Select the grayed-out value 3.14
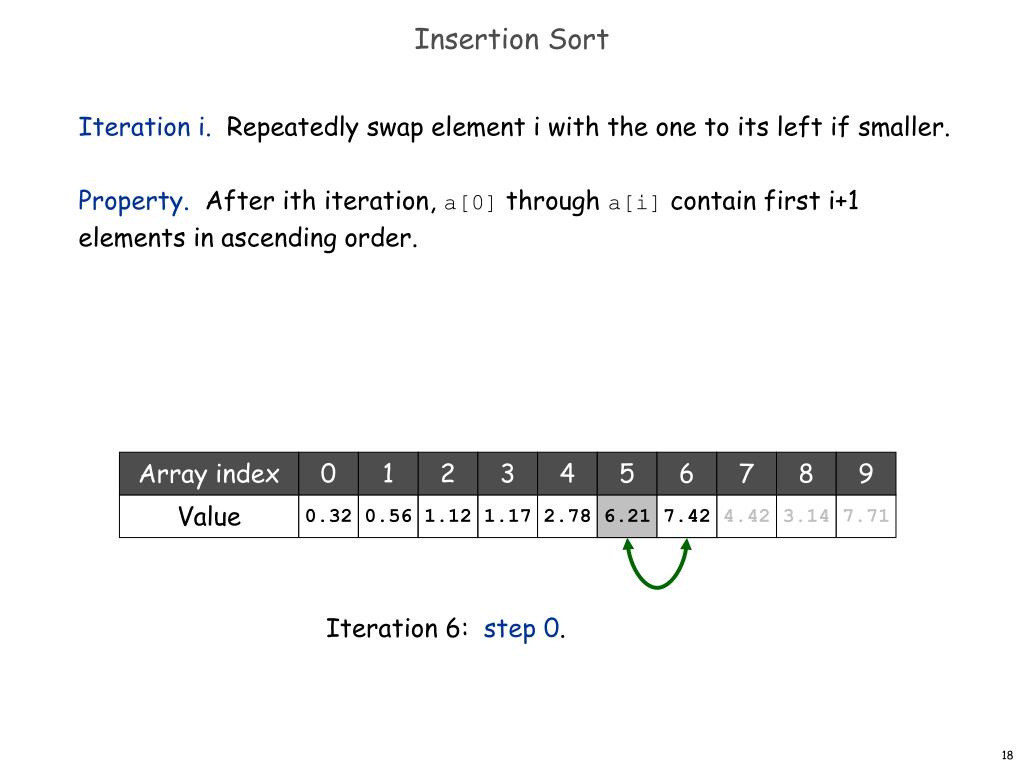This screenshot has width=1024, height=768. pos(807,516)
